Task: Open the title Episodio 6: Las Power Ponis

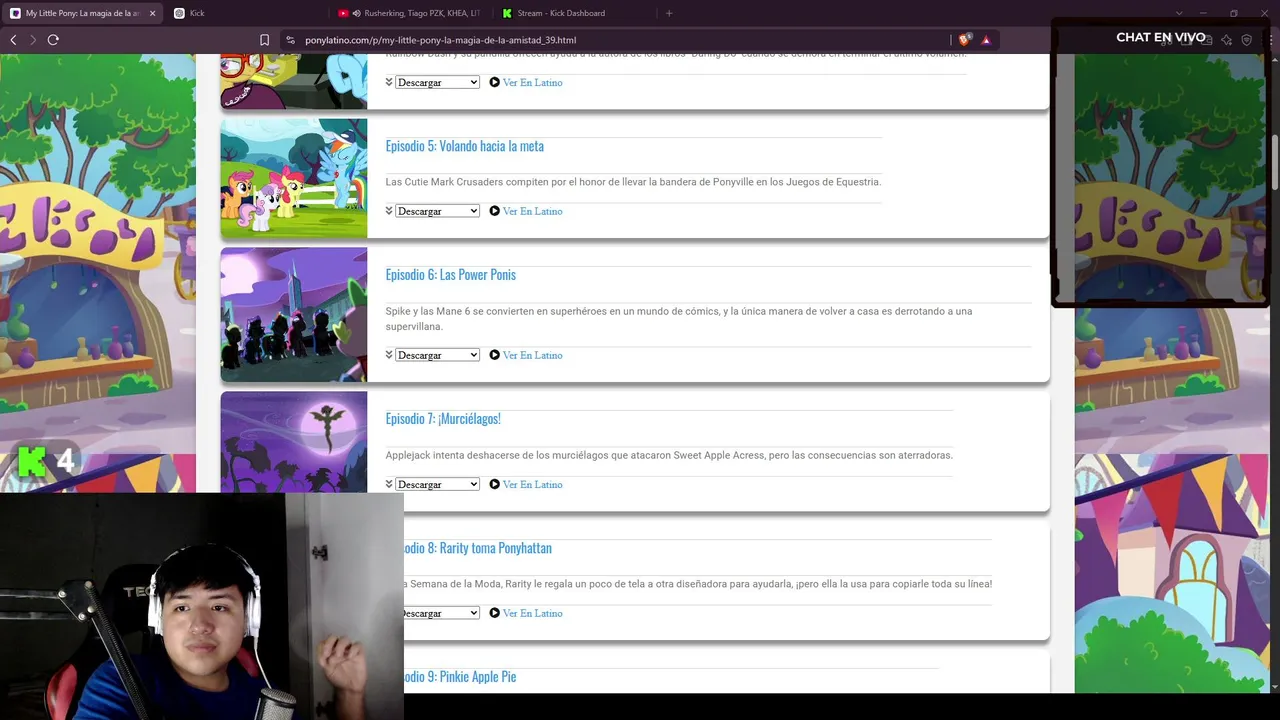Action: [x=451, y=275]
